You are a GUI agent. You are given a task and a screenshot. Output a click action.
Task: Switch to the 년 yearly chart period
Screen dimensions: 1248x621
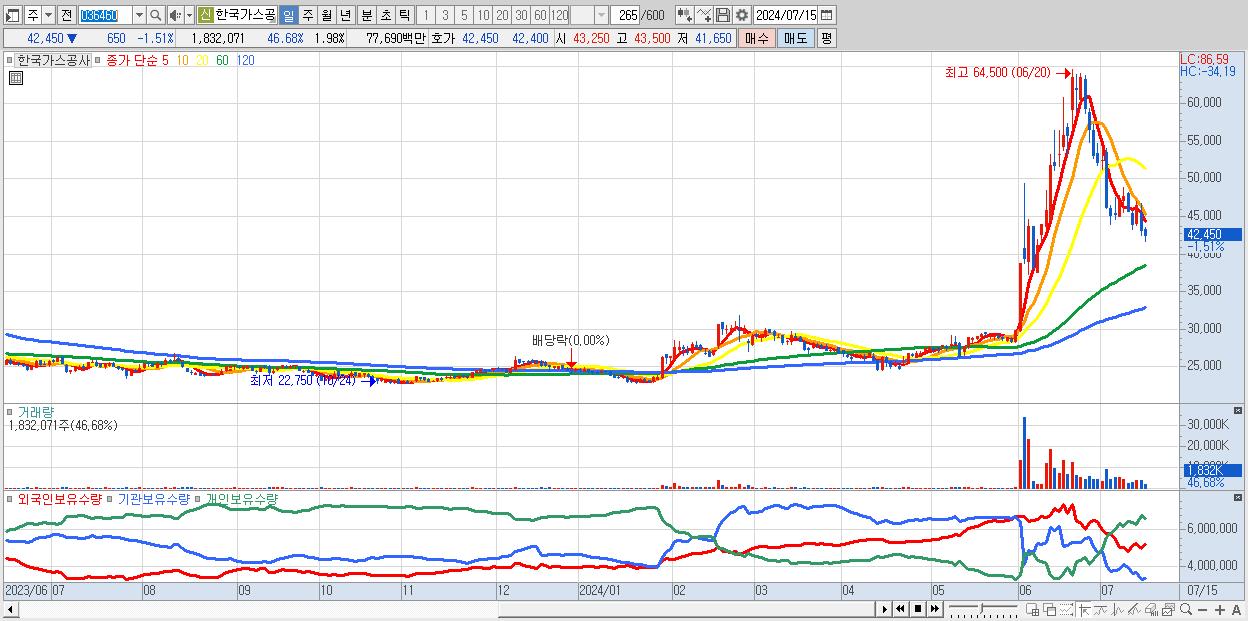(x=345, y=15)
